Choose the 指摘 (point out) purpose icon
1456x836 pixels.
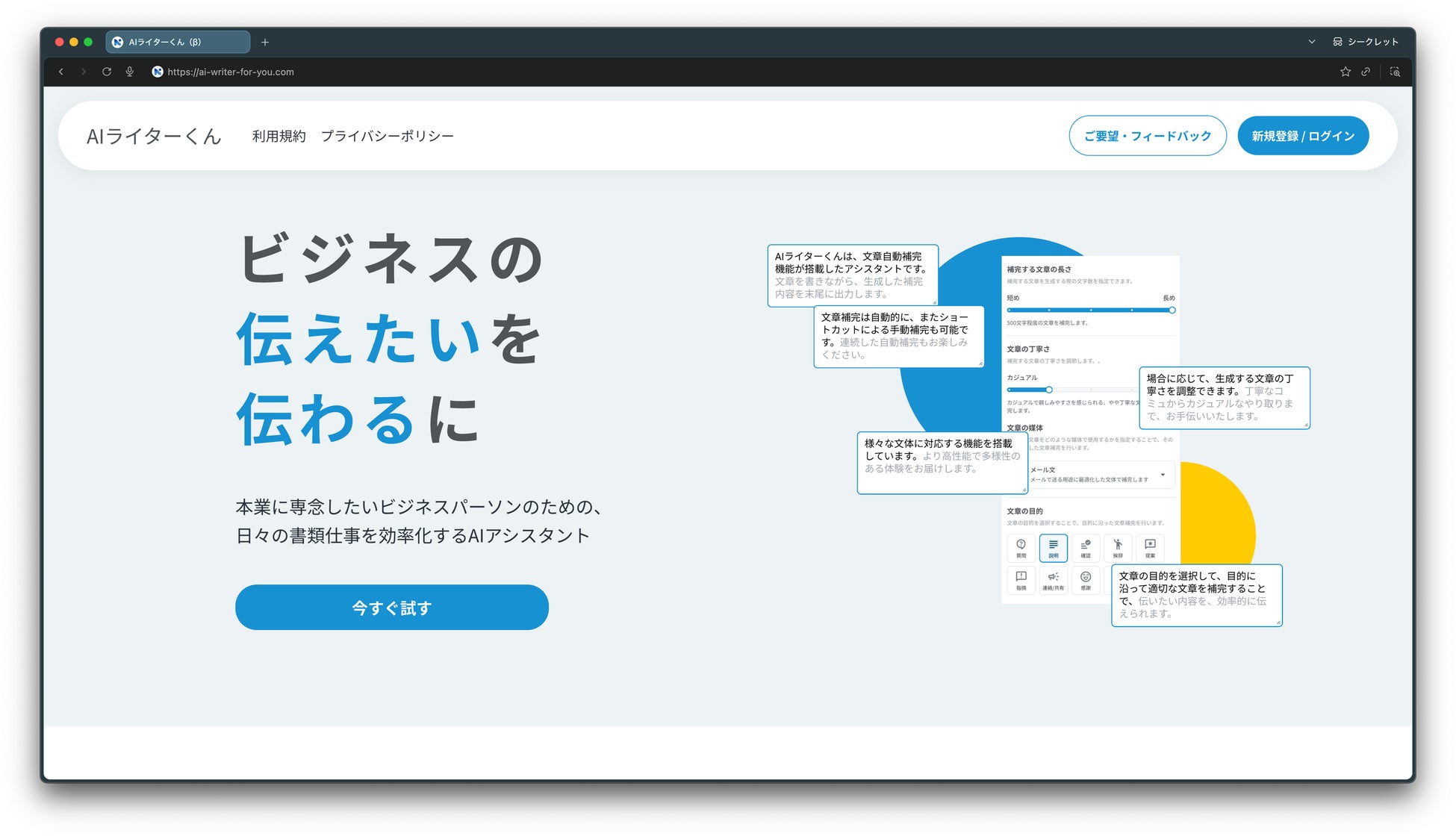coord(1021,579)
